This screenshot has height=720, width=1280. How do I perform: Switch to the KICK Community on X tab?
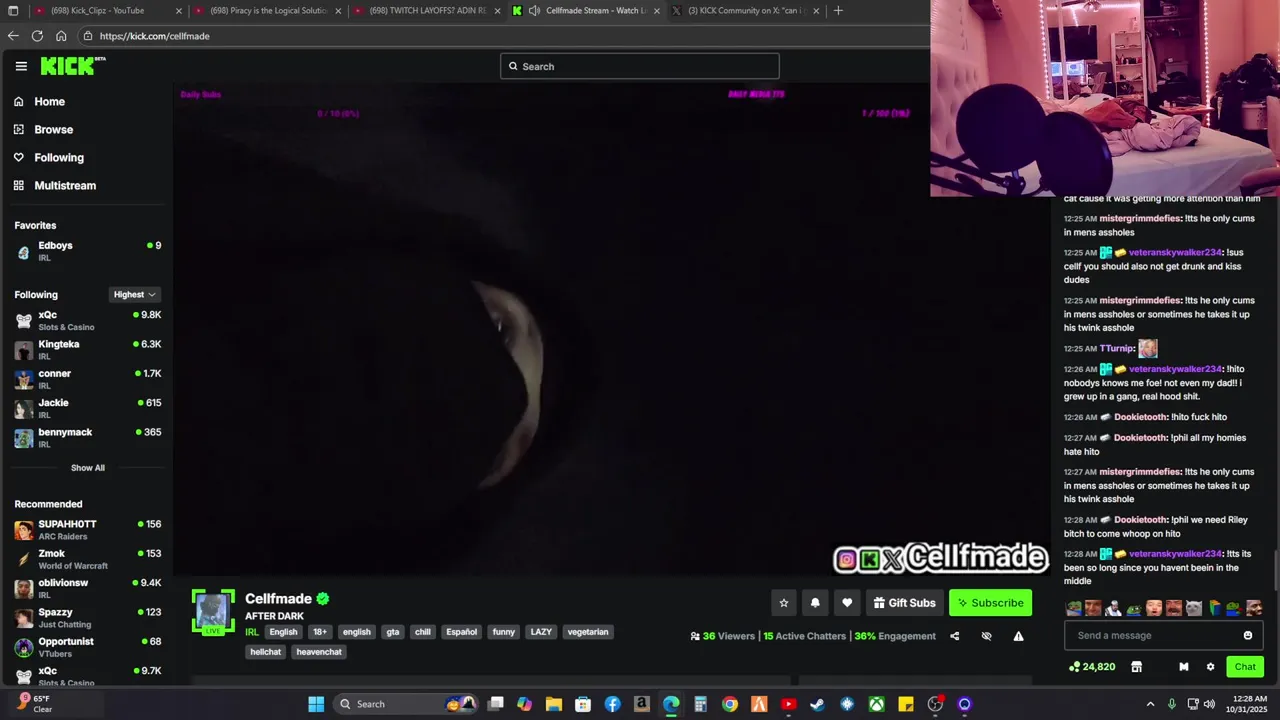tap(745, 11)
